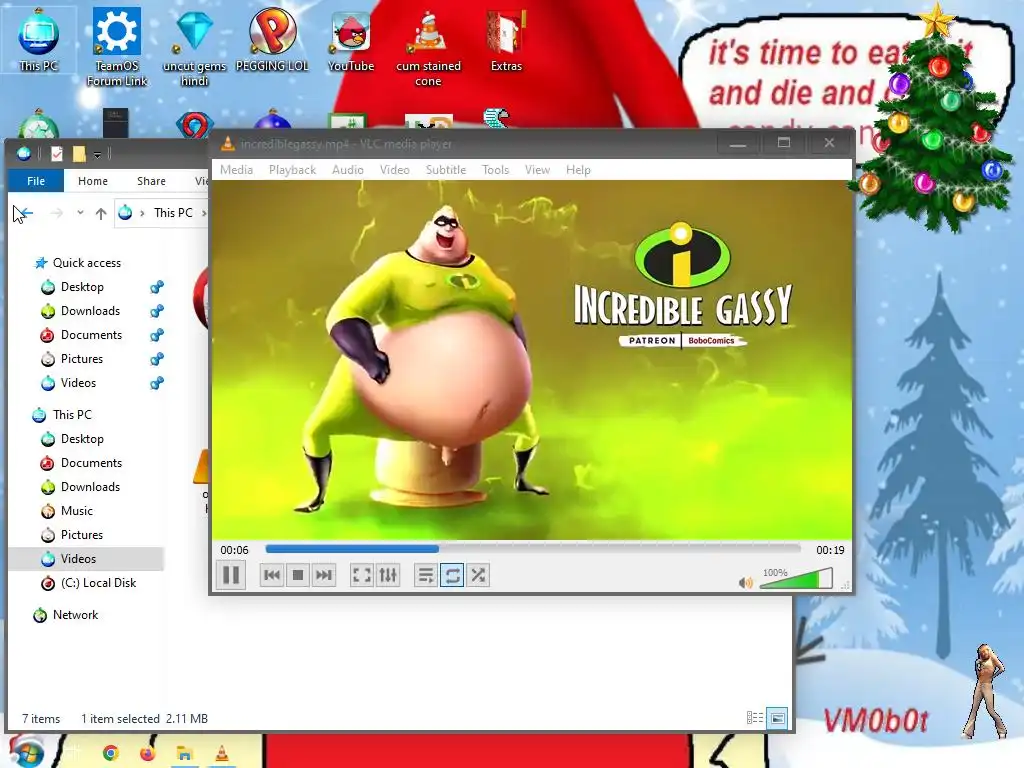Switch to Share ribbon tab

pos(151,181)
